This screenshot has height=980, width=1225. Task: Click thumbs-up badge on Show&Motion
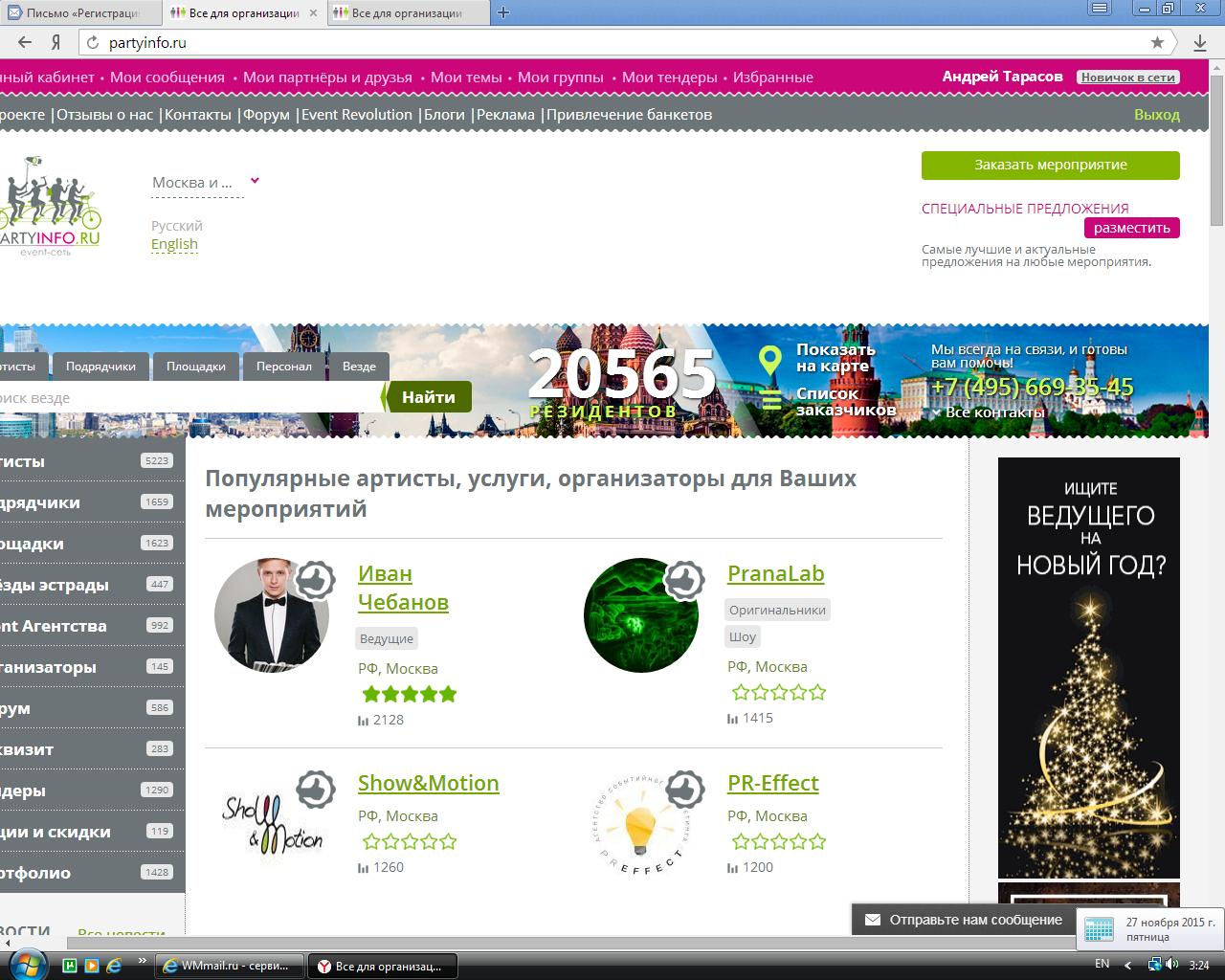[x=314, y=790]
